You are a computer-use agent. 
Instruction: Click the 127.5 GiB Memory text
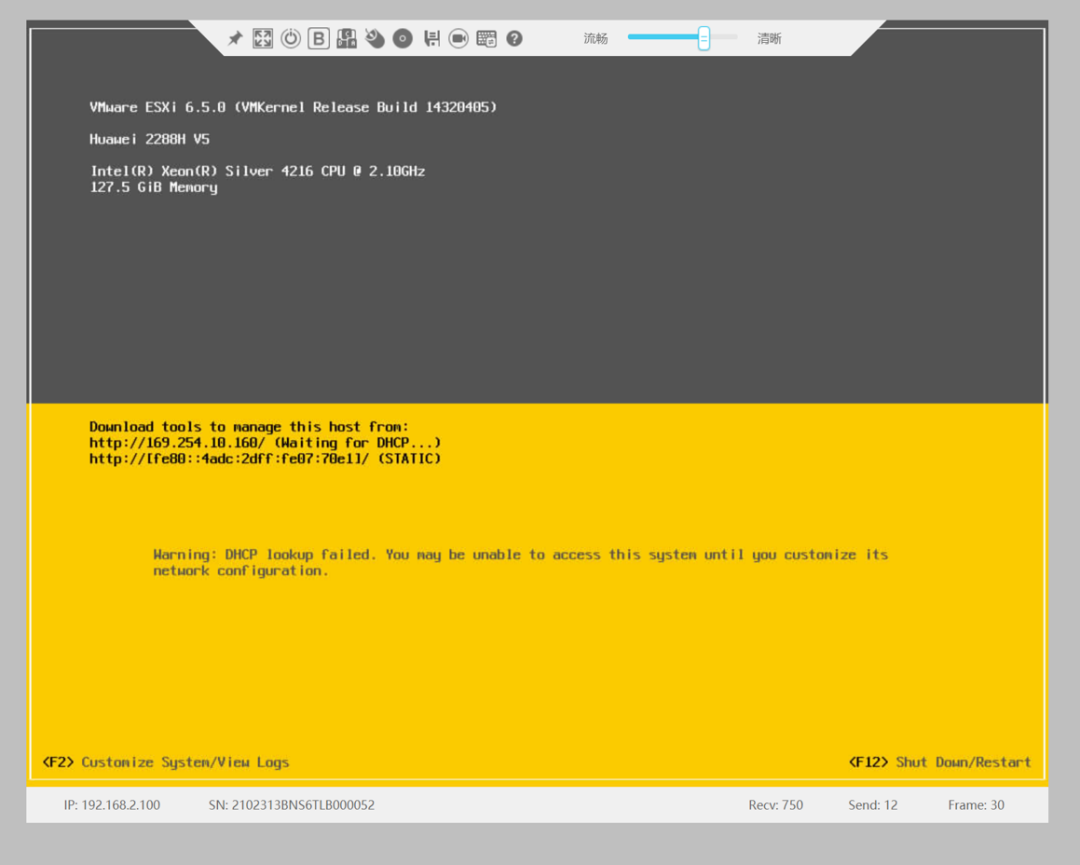(x=154, y=187)
